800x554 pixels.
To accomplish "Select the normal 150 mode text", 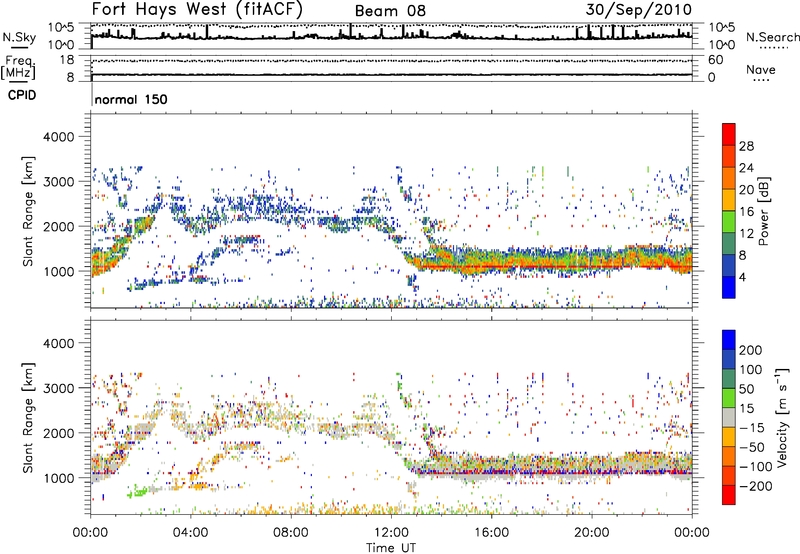I will tap(131, 99).
